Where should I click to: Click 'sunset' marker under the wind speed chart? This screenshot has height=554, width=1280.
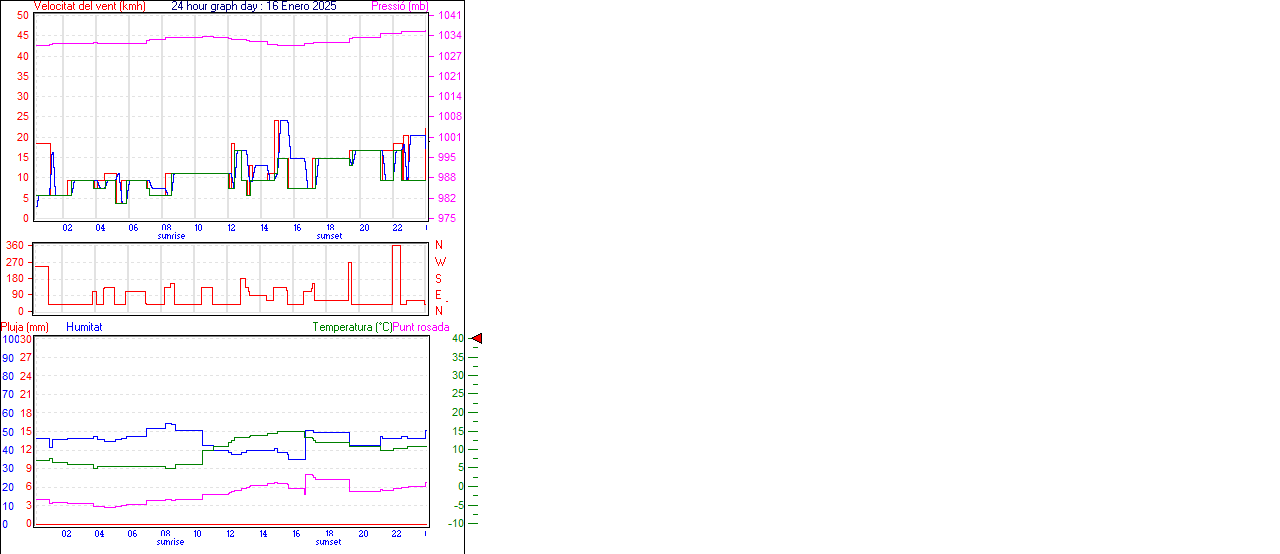[x=328, y=236]
